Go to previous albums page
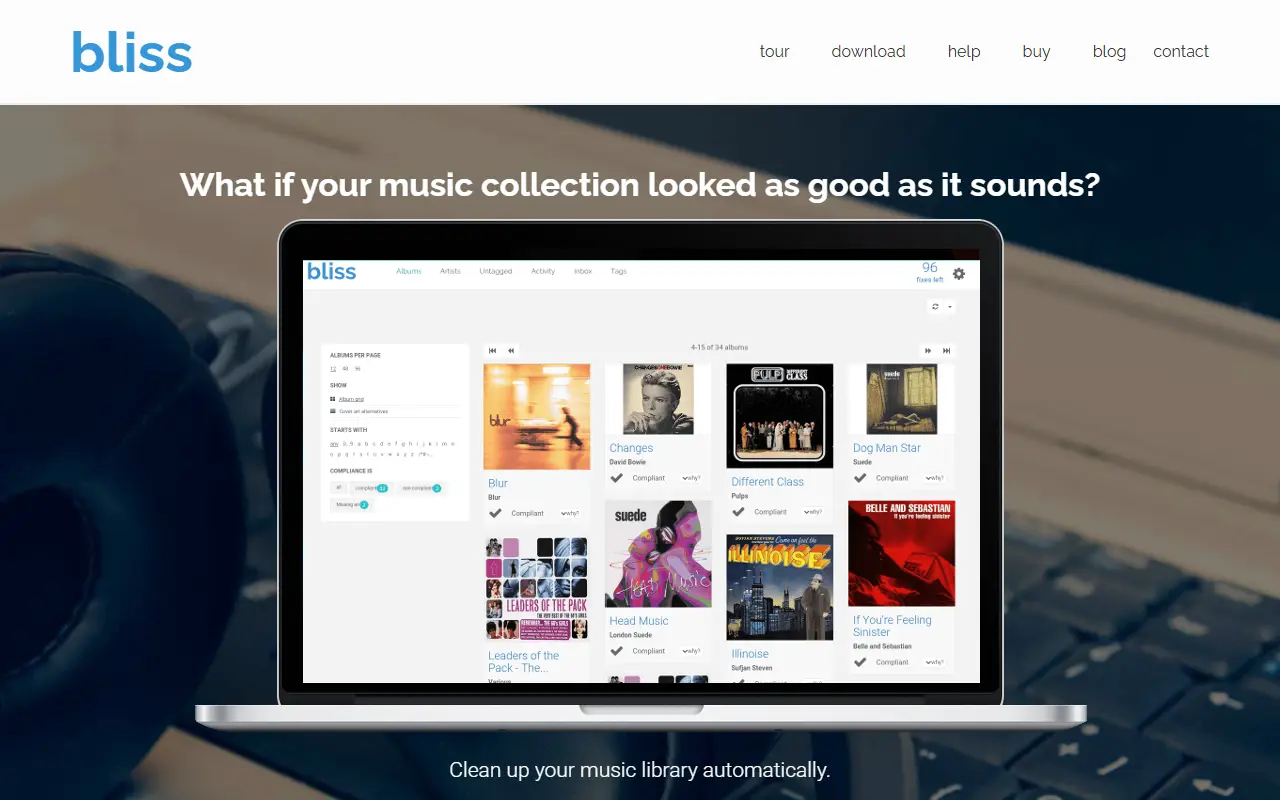The image size is (1280, 800). pyautogui.click(x=511, y=351)
